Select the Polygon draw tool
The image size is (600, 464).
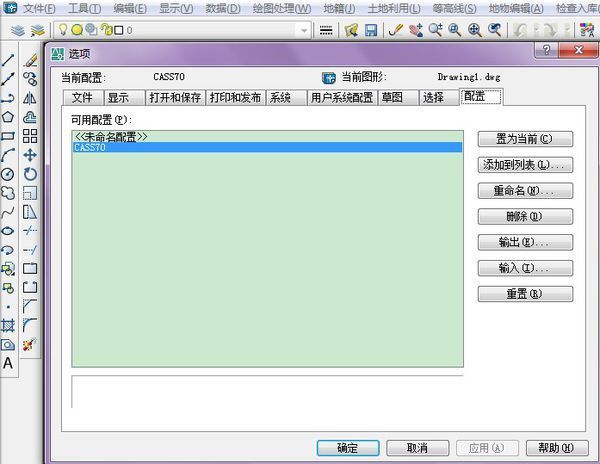point(8,117)
